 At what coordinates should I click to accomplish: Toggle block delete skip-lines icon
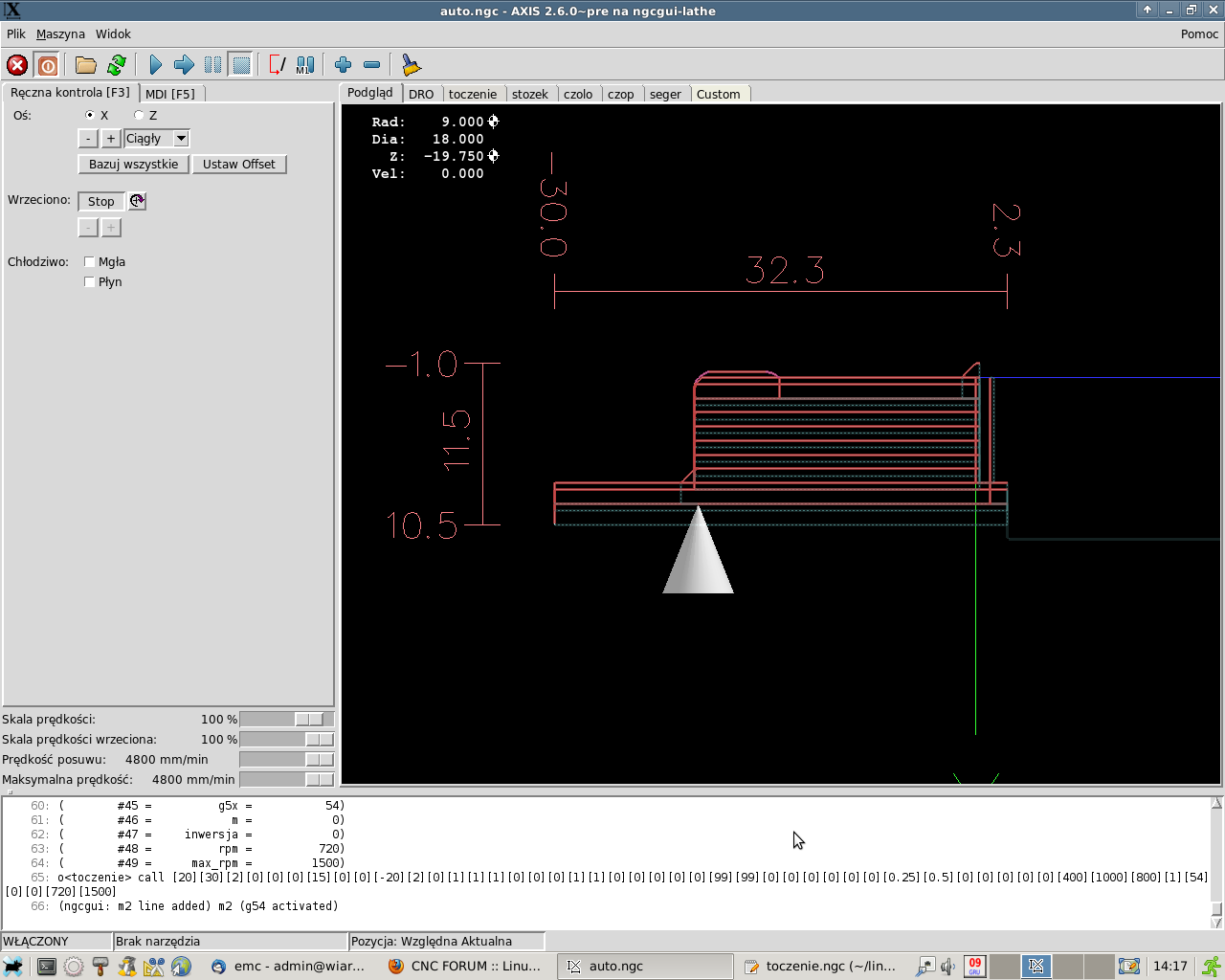277,65
